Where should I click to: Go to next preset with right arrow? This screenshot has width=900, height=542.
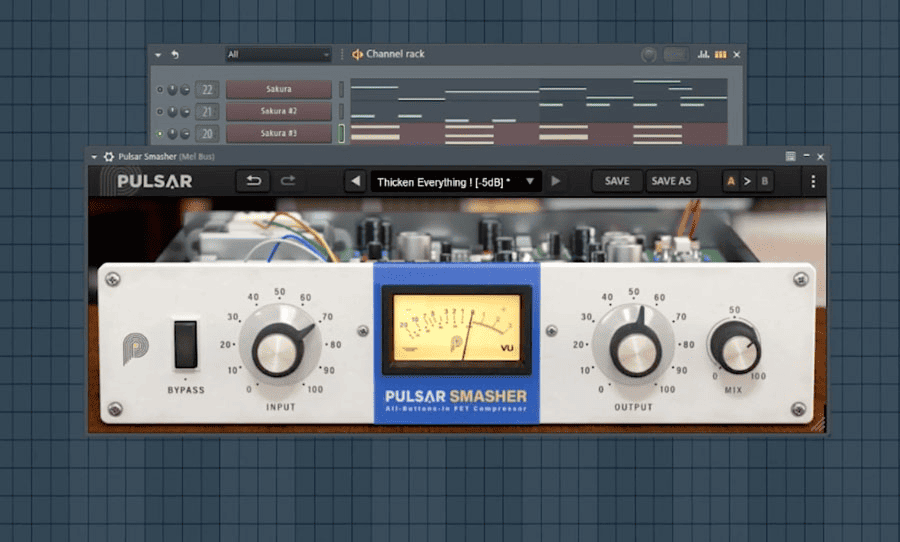[x=555, y=181]
